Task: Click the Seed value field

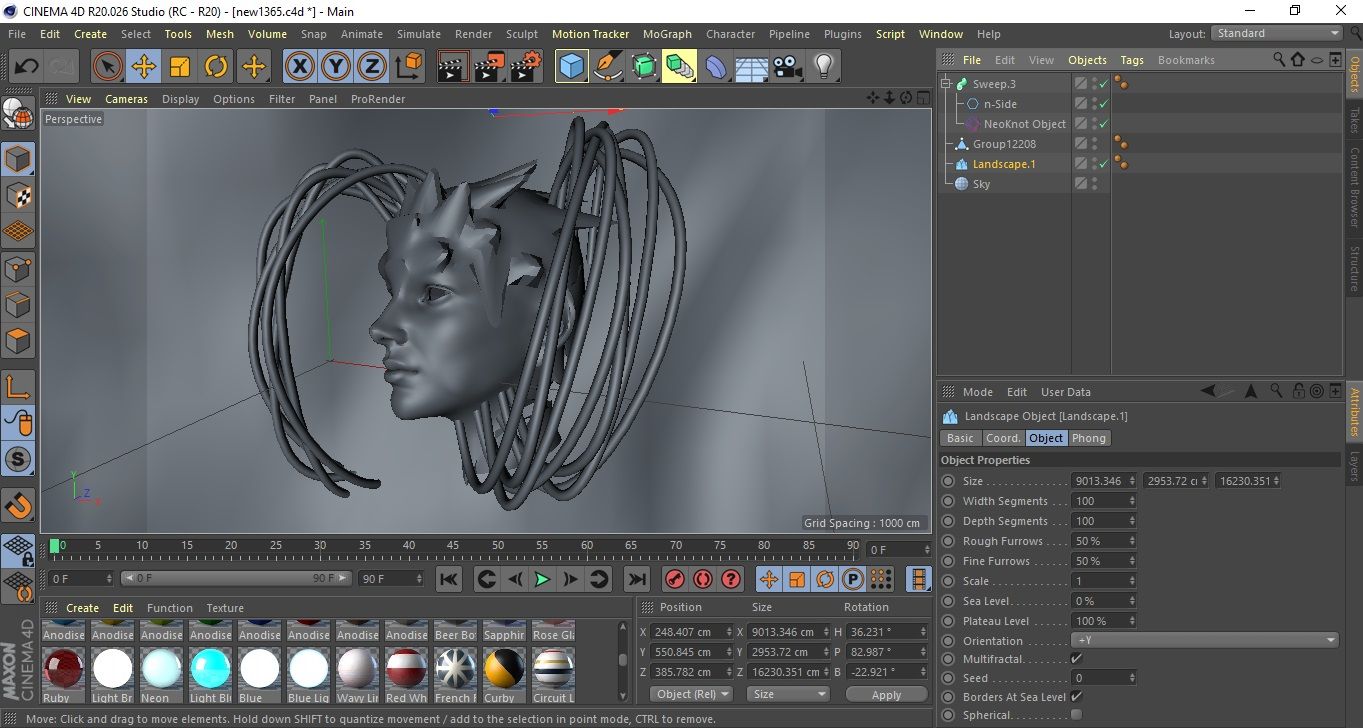Action: click(x=1105, y=678)
